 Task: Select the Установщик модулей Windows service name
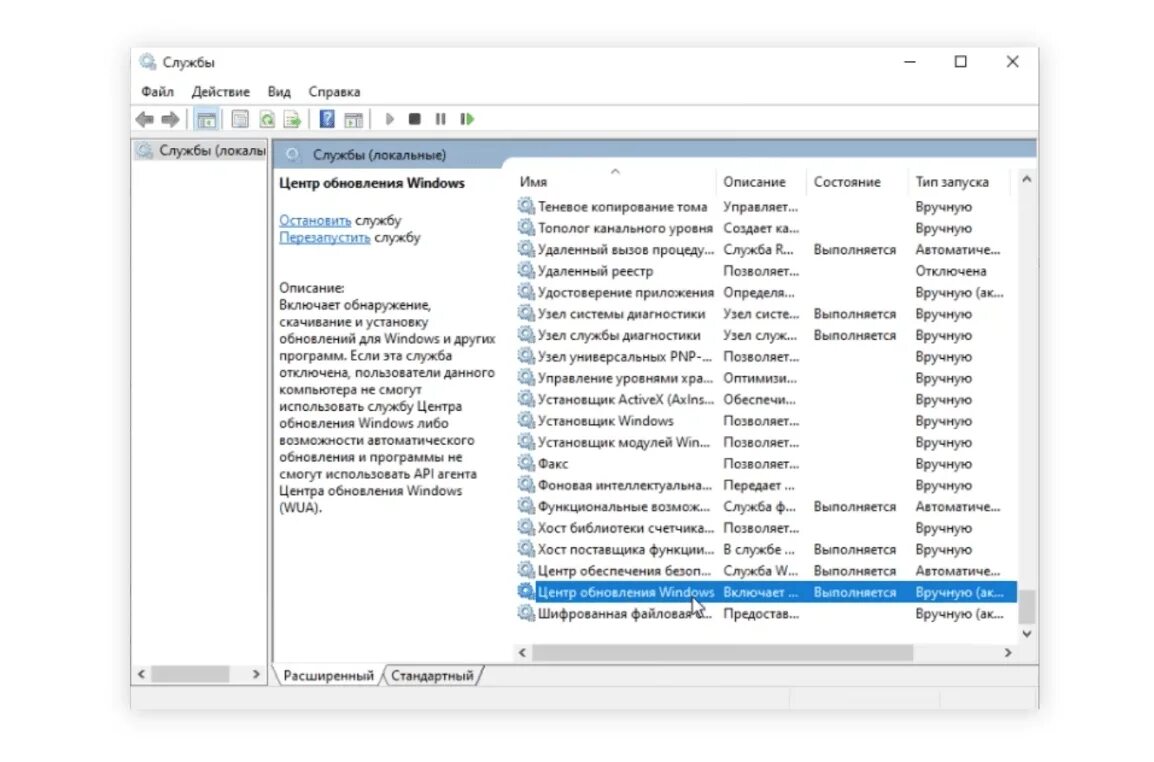623,442
